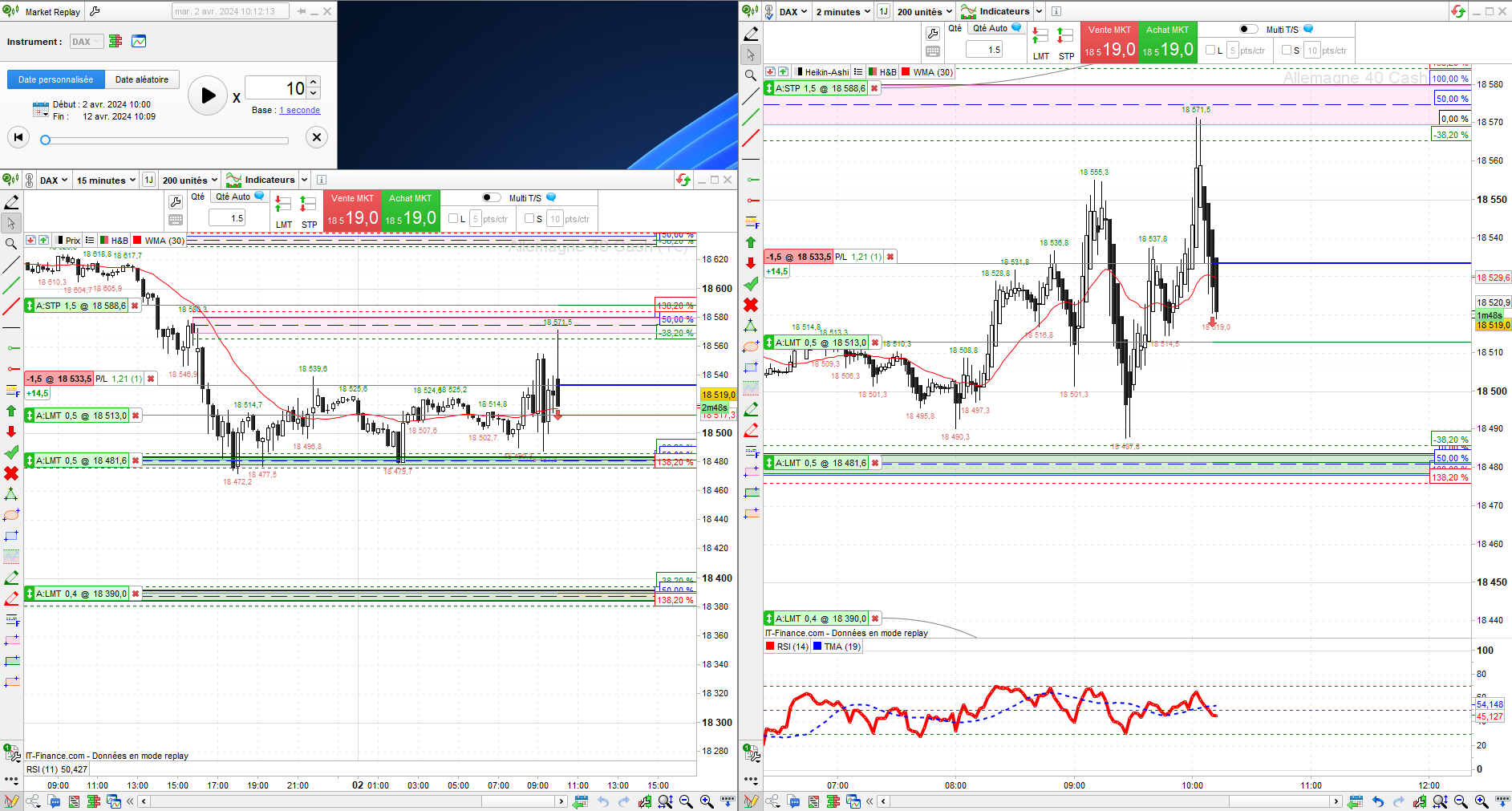The width and height of the screenshot is (1512, 811).
Task: Open DAX selector in the 2-minute chart
Action: (793, 11)
